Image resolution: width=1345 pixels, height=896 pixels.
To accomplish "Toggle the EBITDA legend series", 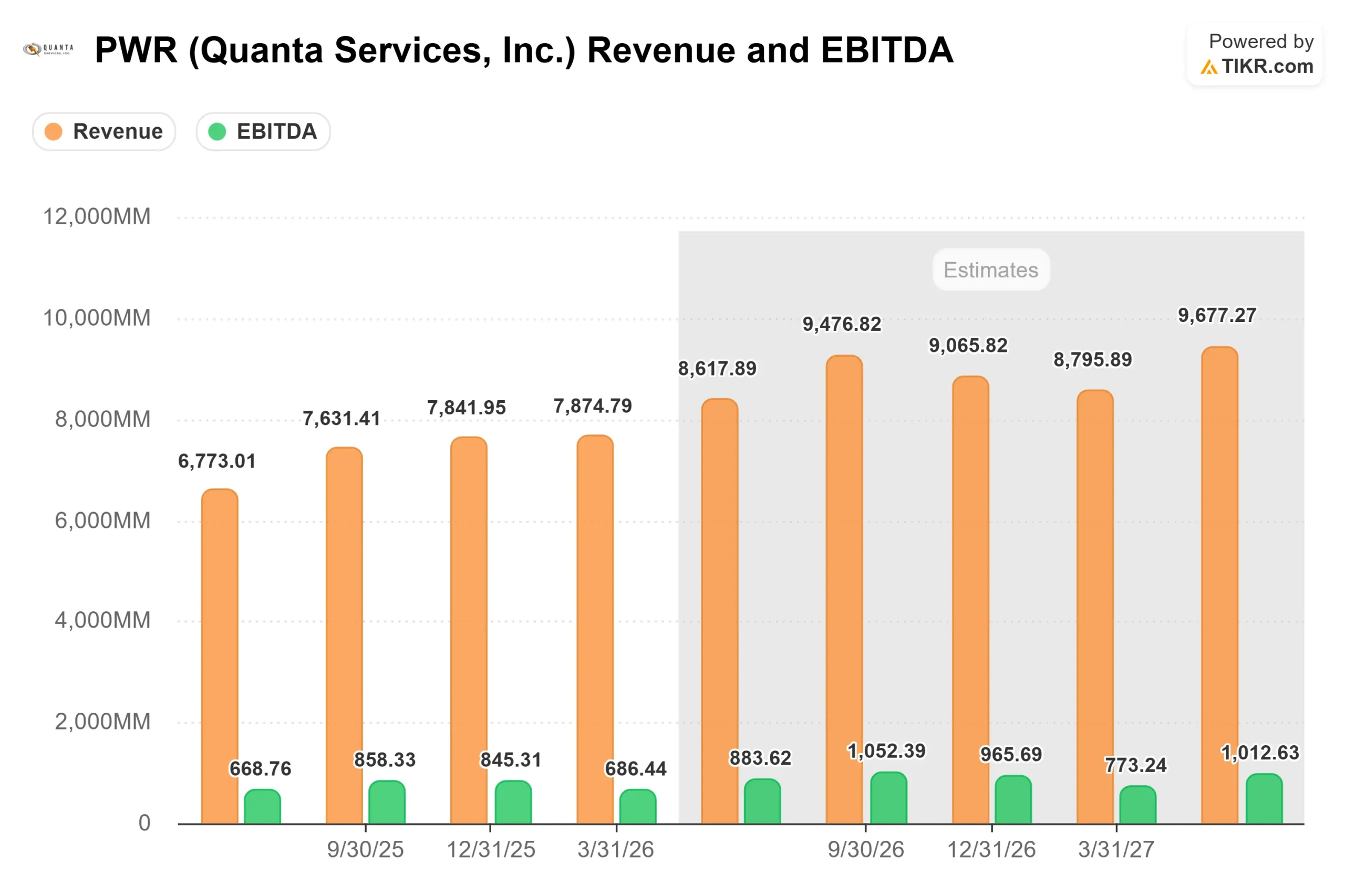I will [x=263, y=131].
